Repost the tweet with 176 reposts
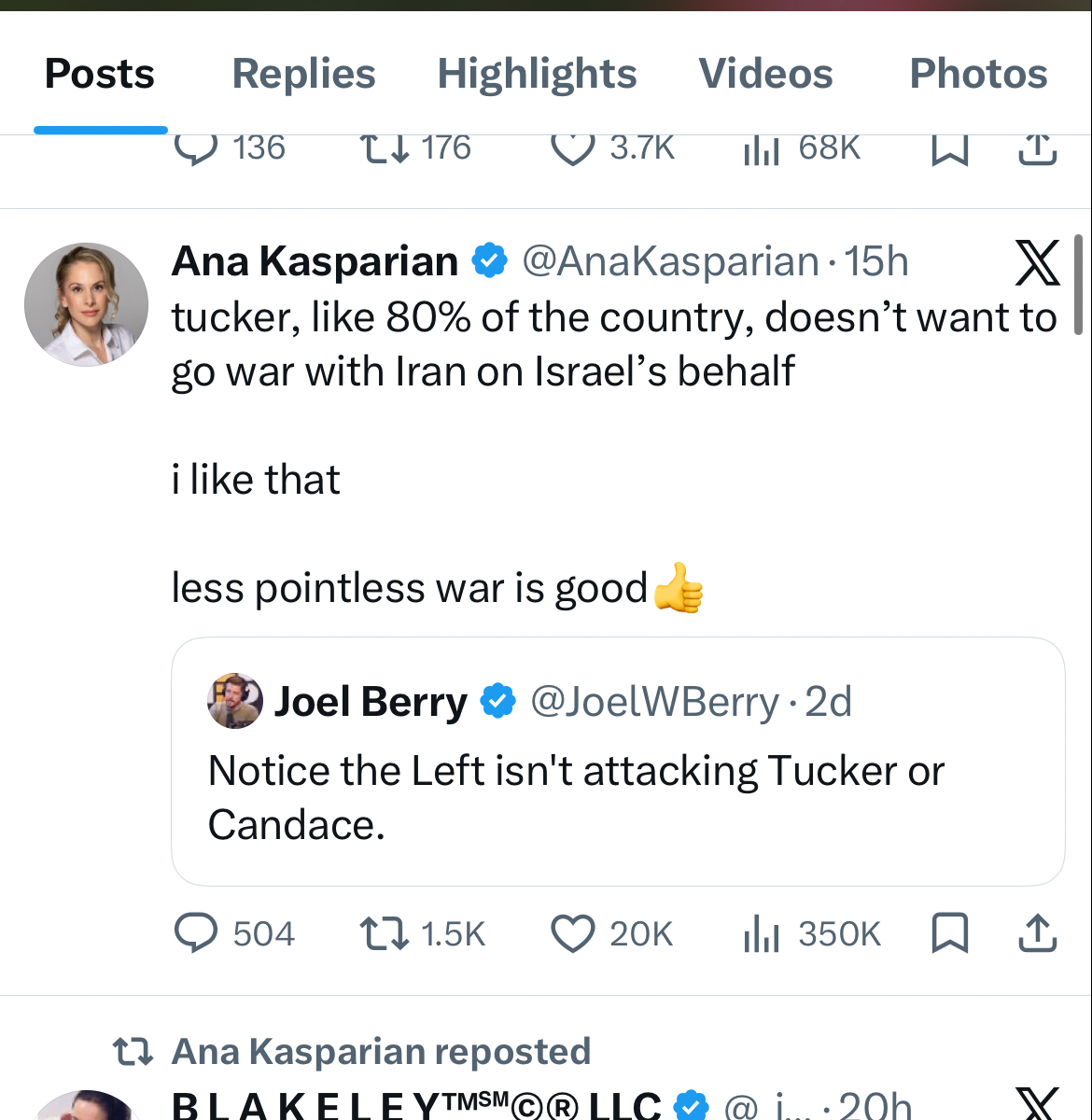The width and height of the screenshot is (1092, 1120). (x=384, y=149)
